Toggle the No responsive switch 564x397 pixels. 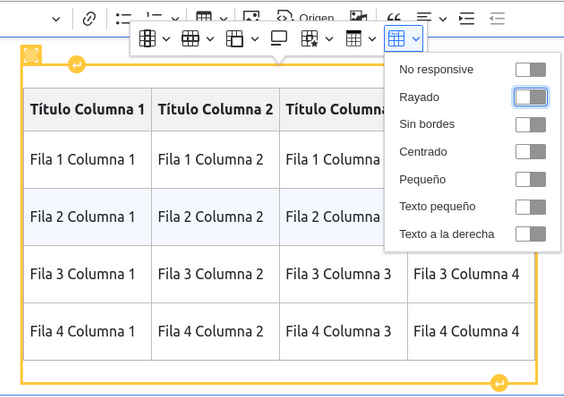530,70
